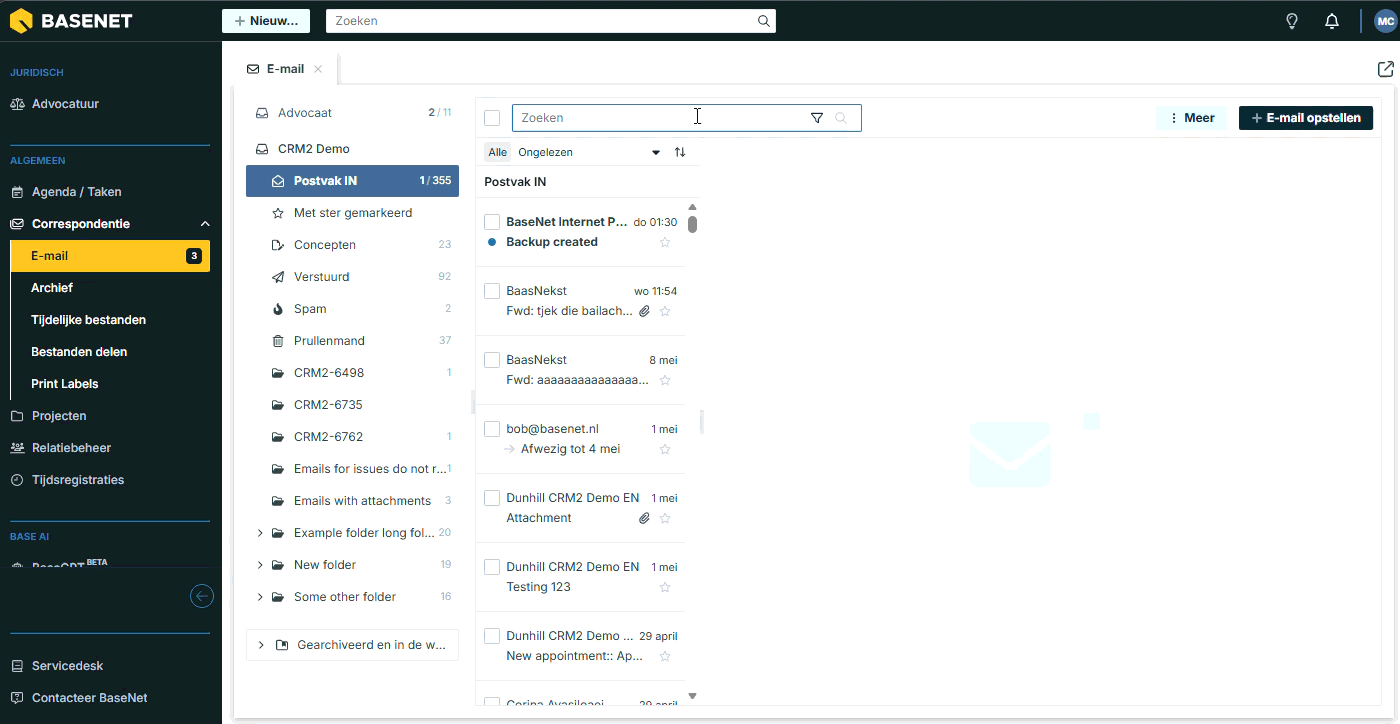Check the Testing 123 email checkbox
This screenshot has width=1400, height=724.
click(x=492, y=567)
